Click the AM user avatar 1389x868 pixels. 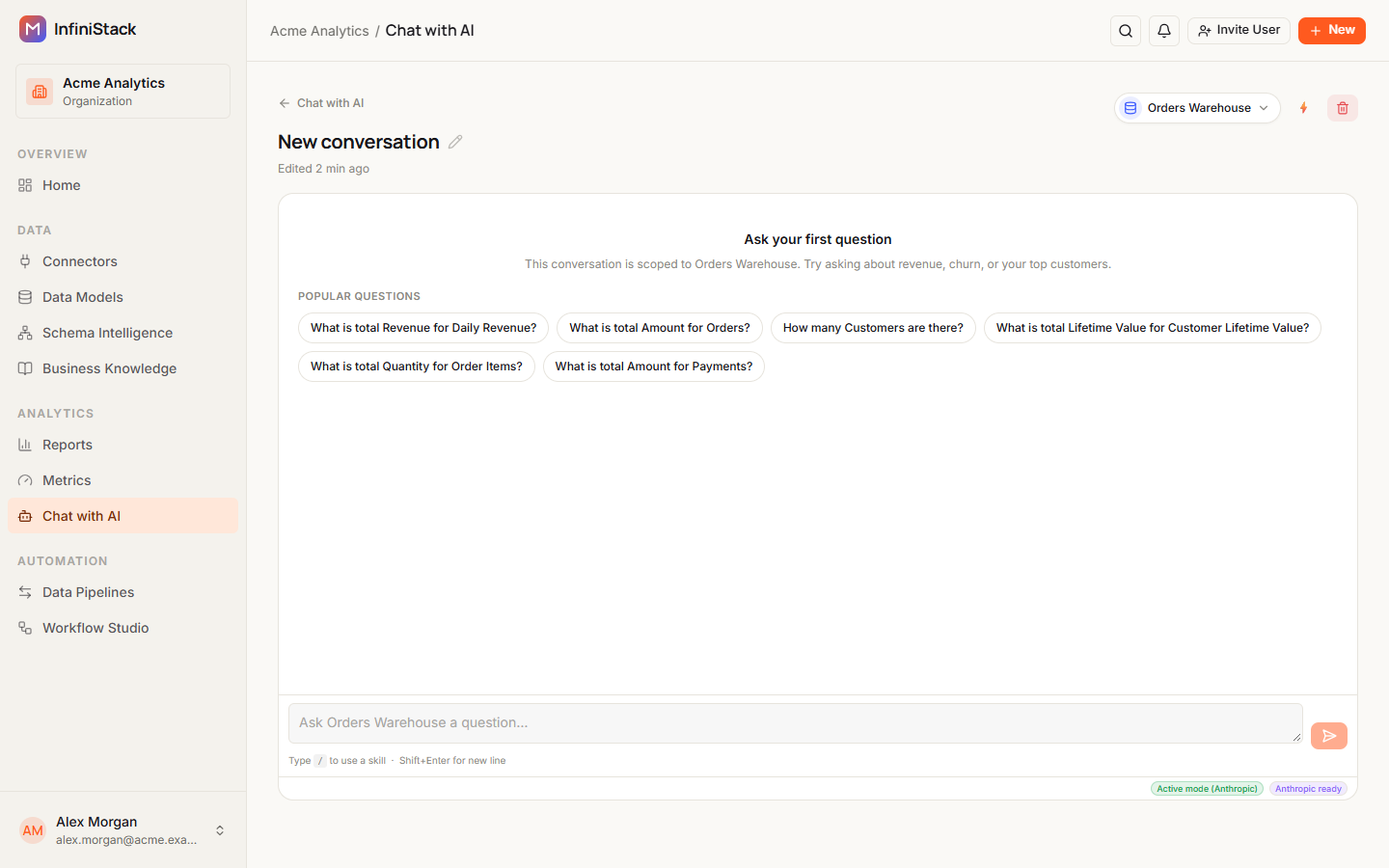33,830
